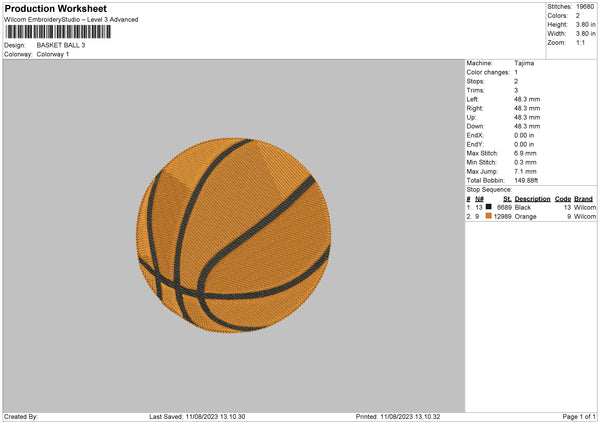This screenshot has width=600, height=424.
Task: Click 'Wilcom' brand in the Black row
Action: click(x=585, y=207)
